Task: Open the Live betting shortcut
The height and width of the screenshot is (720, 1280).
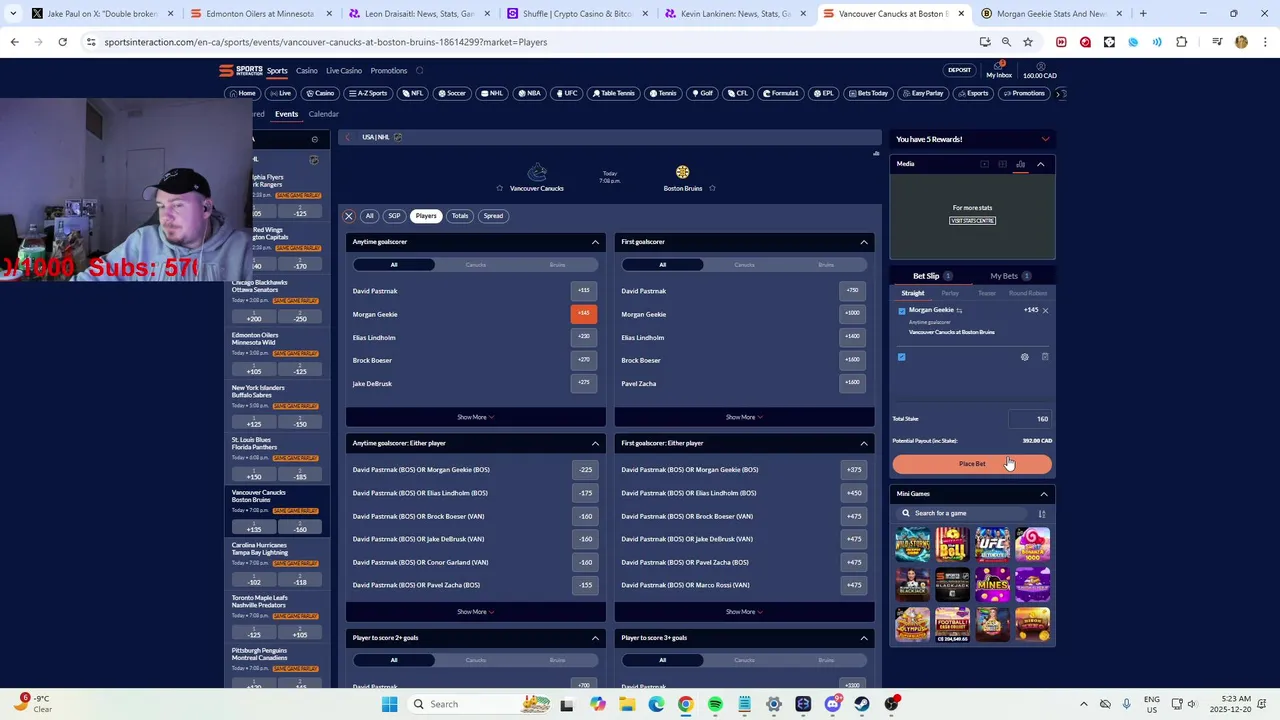Action: point(280,93)
